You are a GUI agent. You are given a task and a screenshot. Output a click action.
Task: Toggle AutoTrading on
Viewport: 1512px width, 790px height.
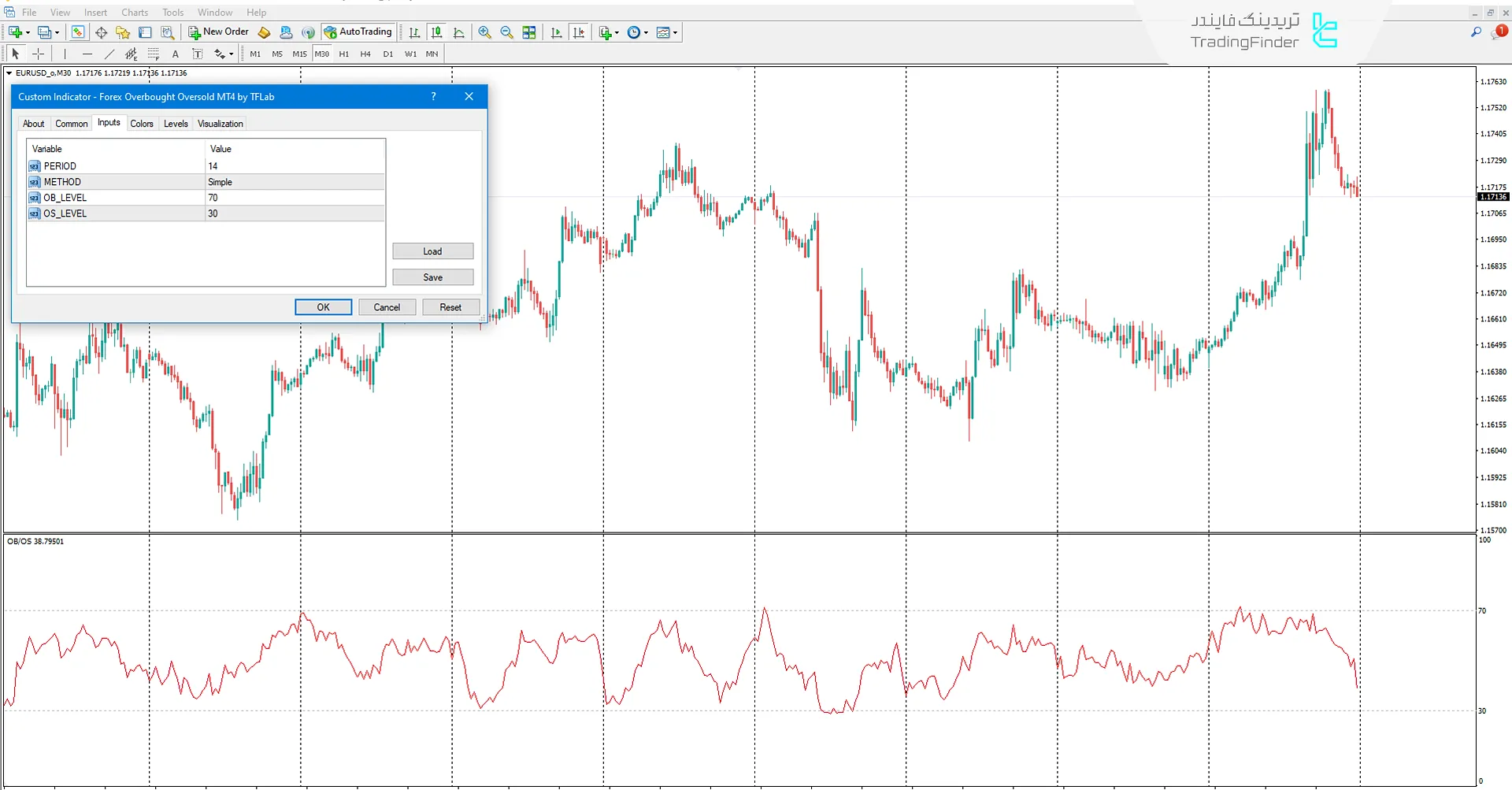(x=358, y=32)
